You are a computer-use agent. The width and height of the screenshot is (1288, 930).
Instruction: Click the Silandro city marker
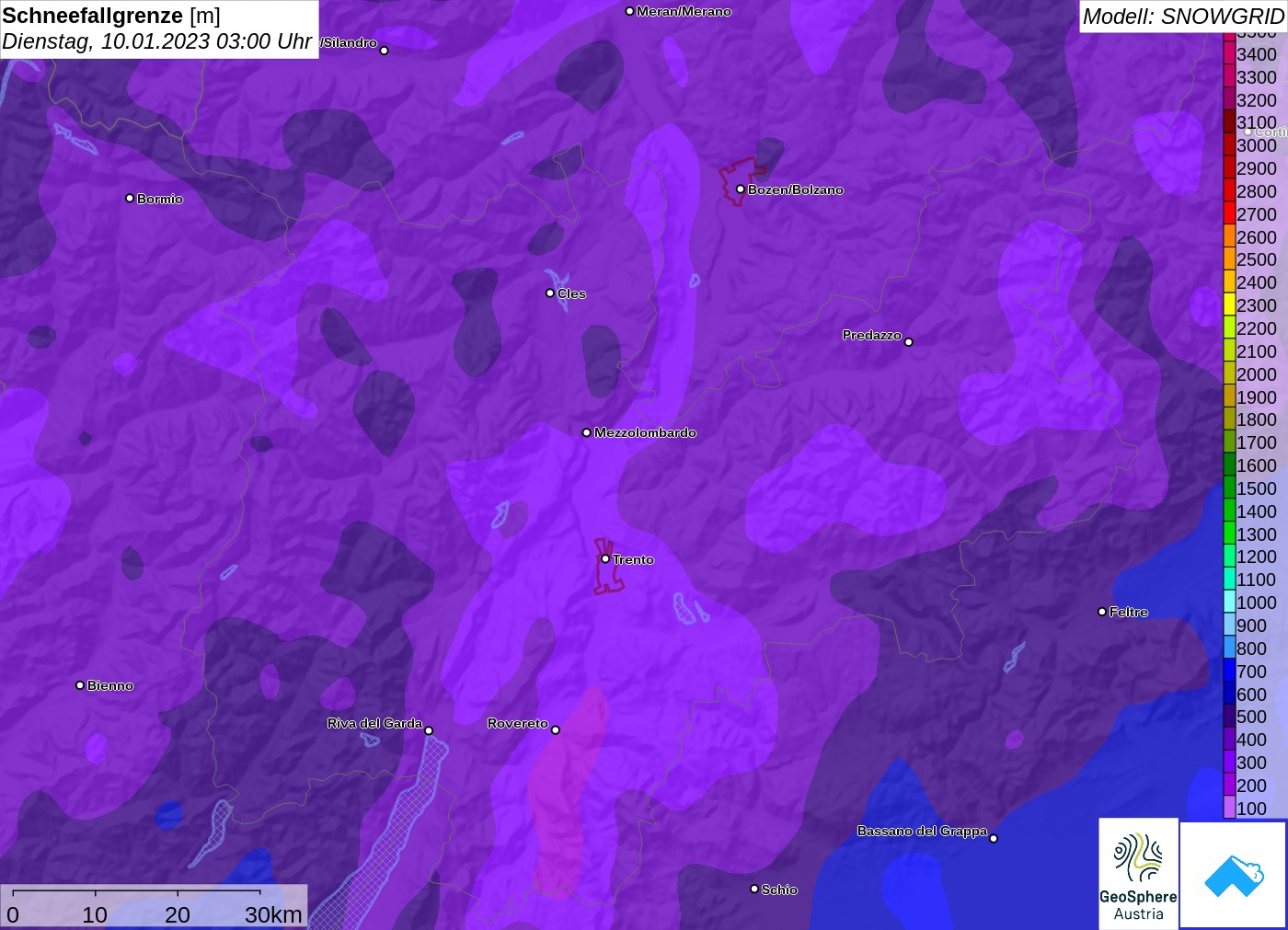coord(385,51)
